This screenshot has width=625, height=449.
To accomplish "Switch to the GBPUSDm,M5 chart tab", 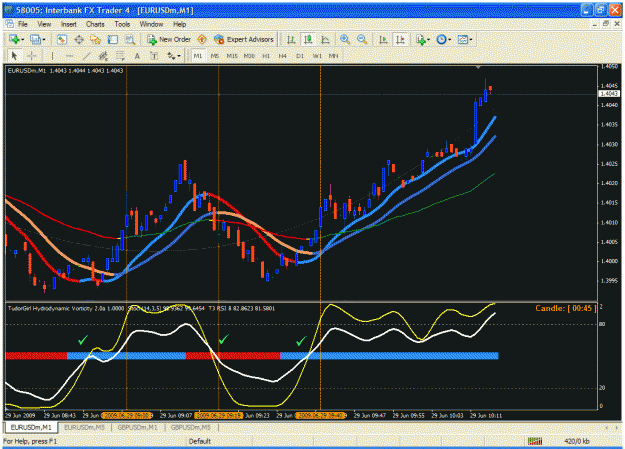I will 191,427.
